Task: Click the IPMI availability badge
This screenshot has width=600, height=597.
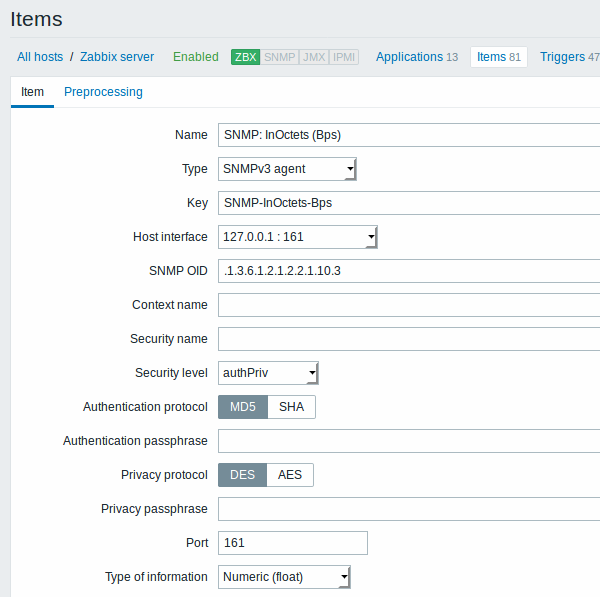Action: coord(343,57)
